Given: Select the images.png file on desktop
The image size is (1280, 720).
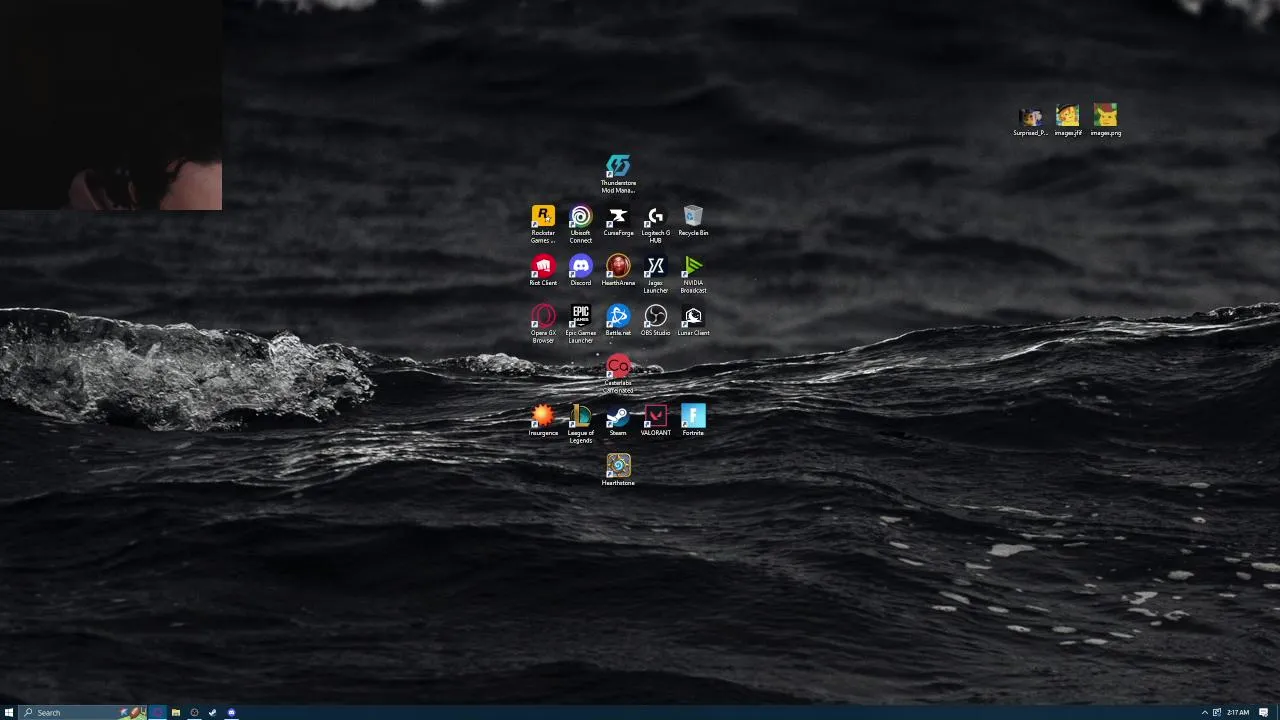Looking at the screenshot, I should click(1105, 121).
